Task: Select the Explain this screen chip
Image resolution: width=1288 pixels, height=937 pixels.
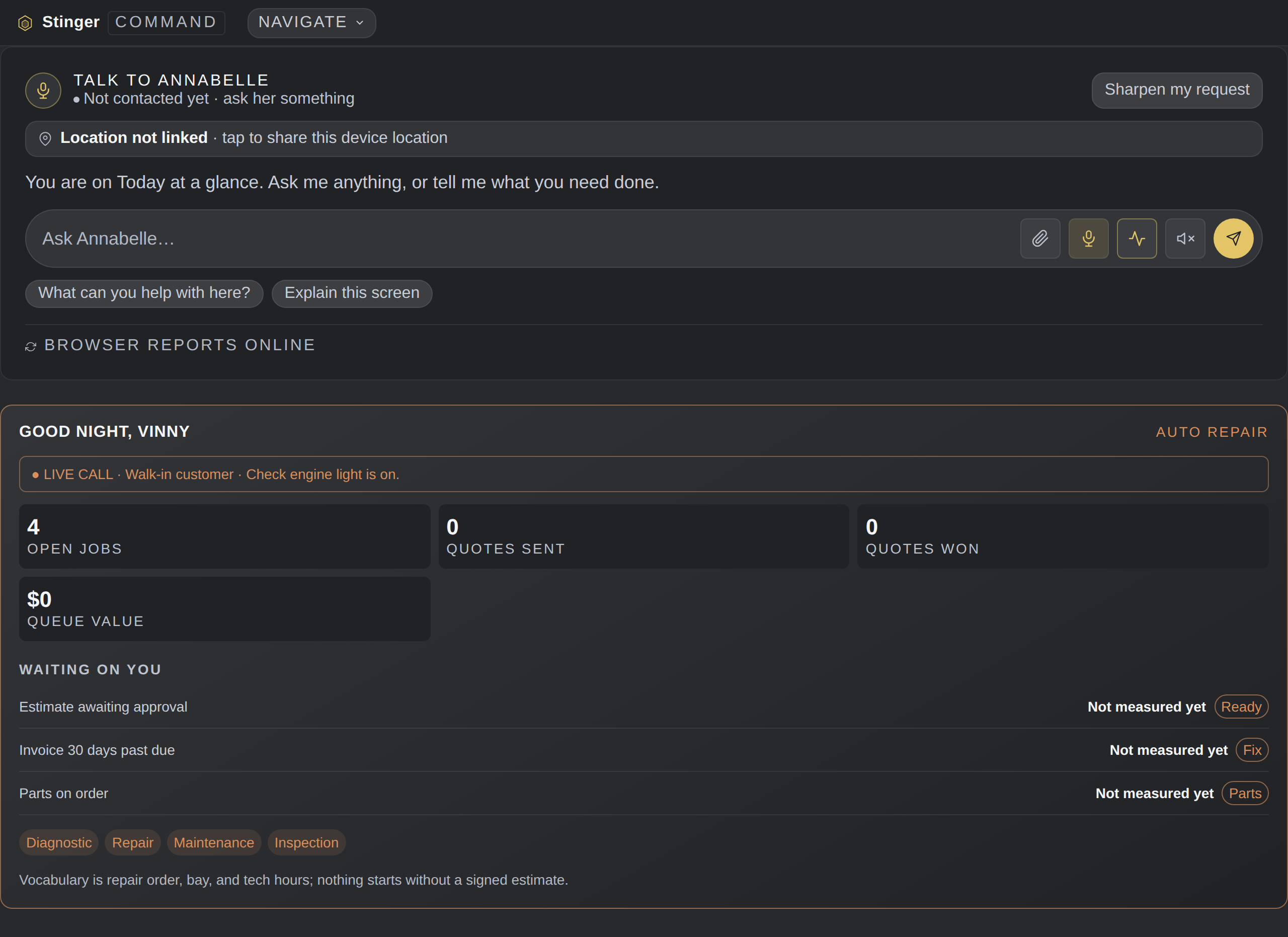Action: [x=352, y=293]
